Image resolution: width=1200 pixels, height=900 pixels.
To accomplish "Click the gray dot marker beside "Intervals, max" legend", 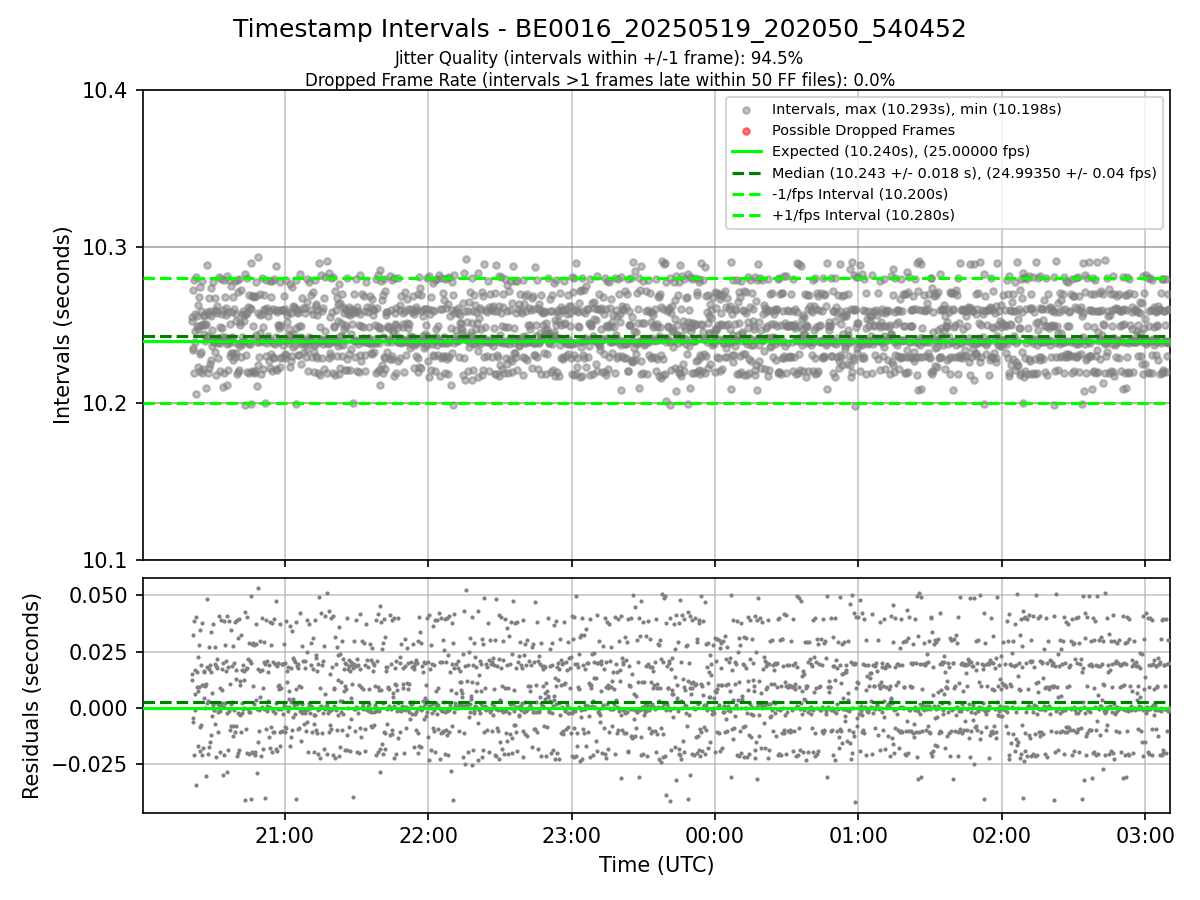I will click(746, 110).
